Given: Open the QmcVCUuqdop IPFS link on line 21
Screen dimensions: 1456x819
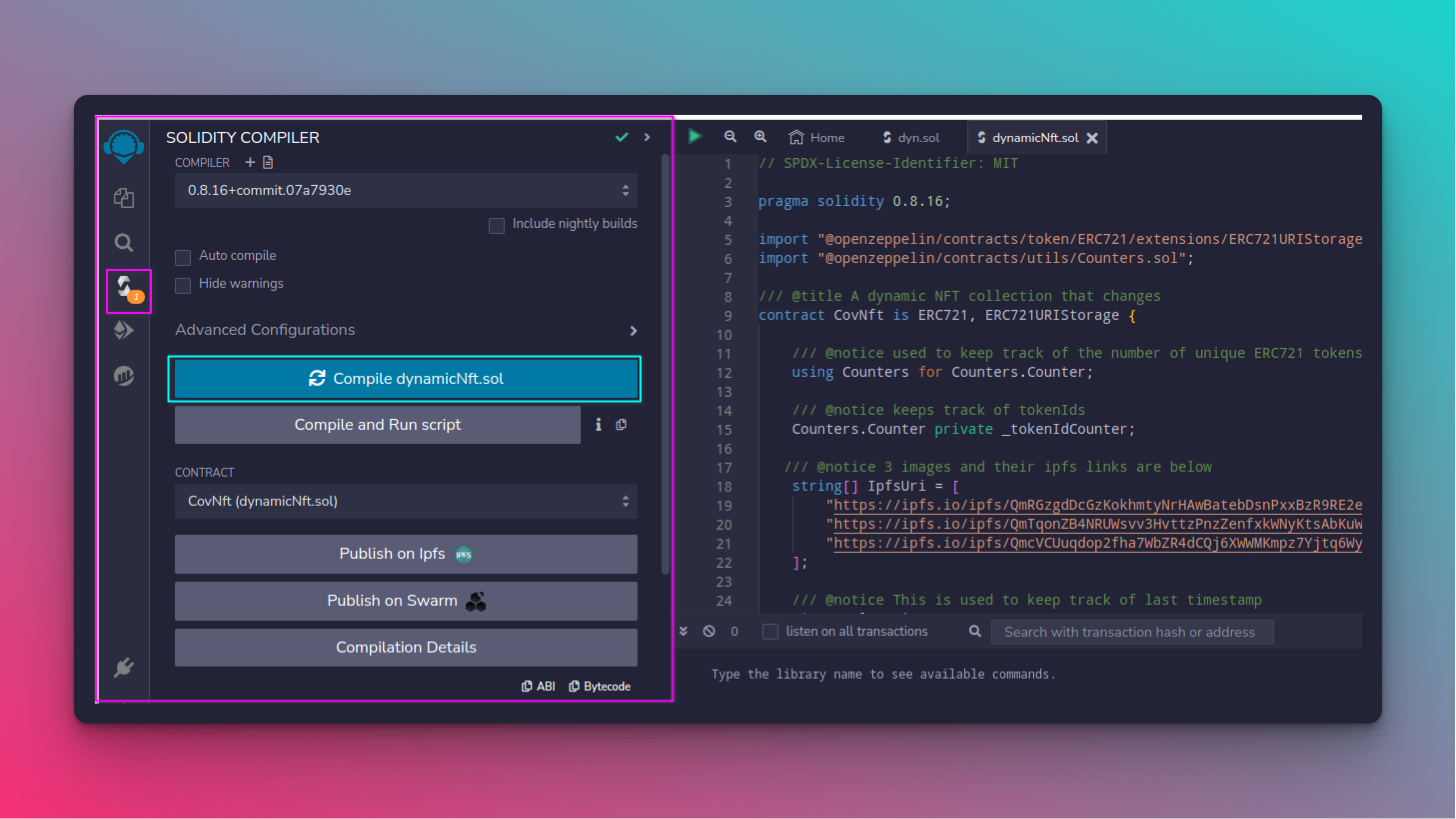Looking at the screenshot, I should (x=1098, y=543).
